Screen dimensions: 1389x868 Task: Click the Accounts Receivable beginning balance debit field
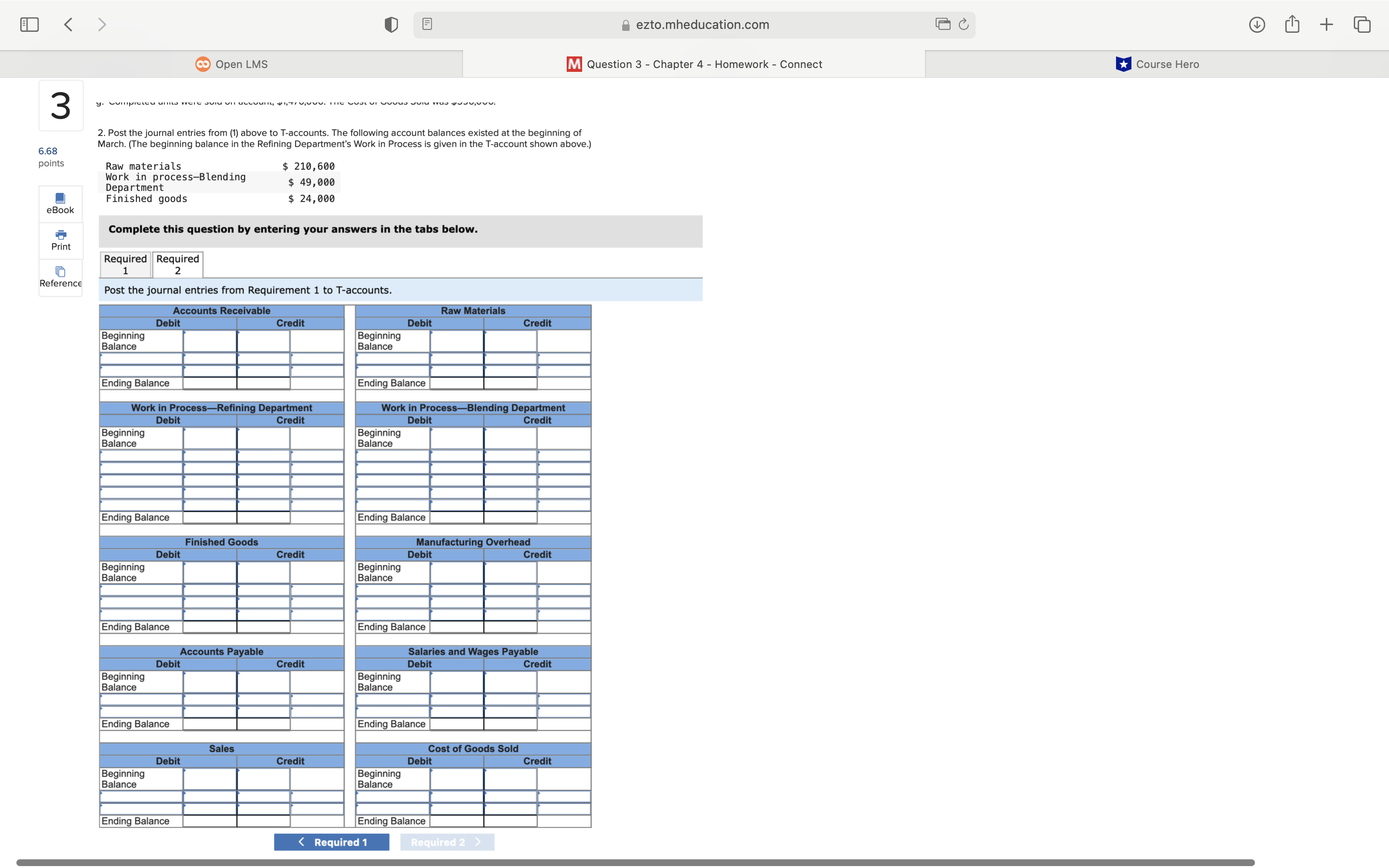point(209,341)
